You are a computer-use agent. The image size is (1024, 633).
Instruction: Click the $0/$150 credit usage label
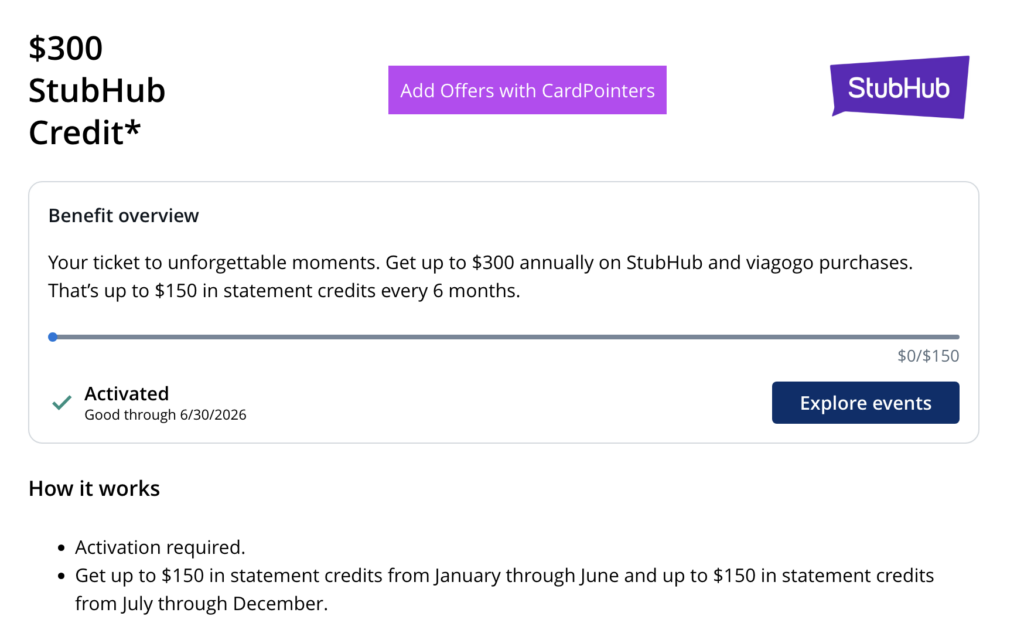point(928,355)
